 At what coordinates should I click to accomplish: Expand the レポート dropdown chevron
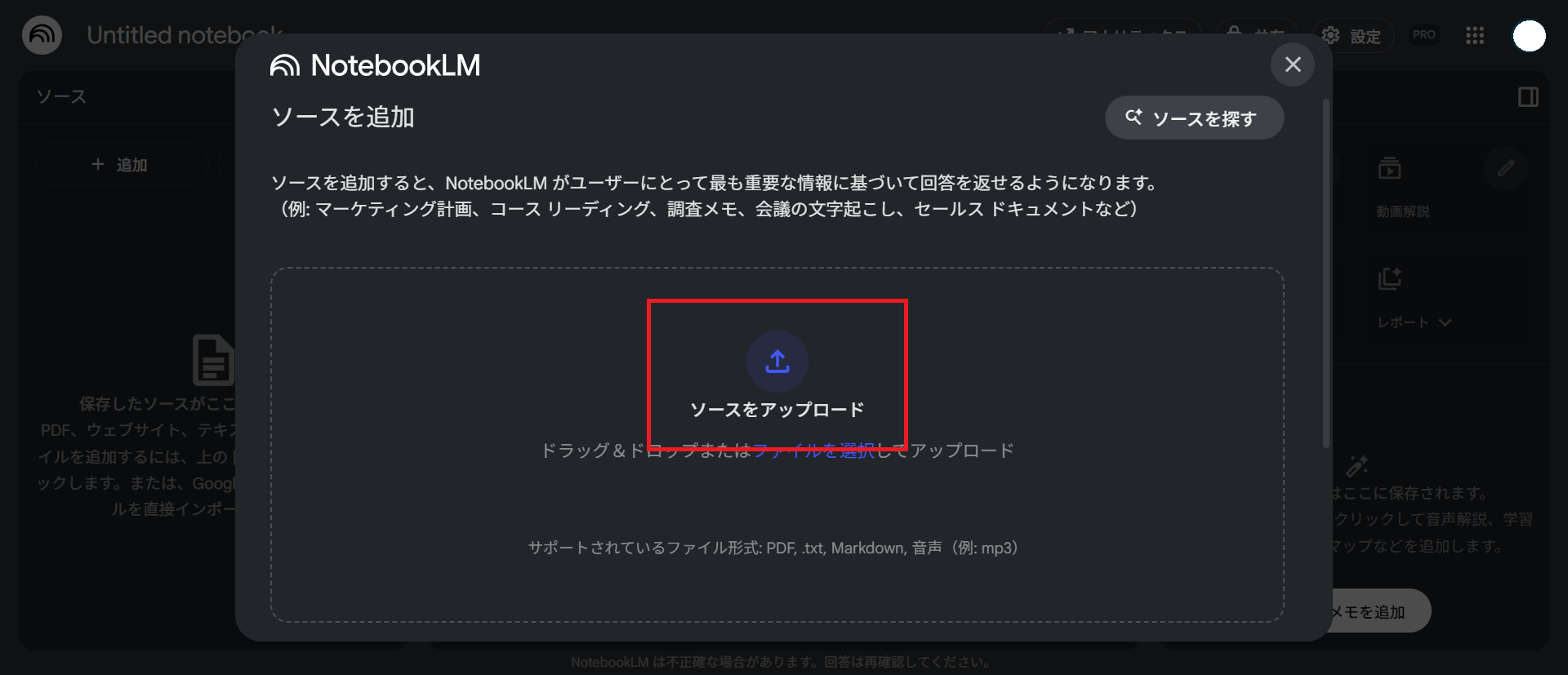click(x=1445, y=322)
